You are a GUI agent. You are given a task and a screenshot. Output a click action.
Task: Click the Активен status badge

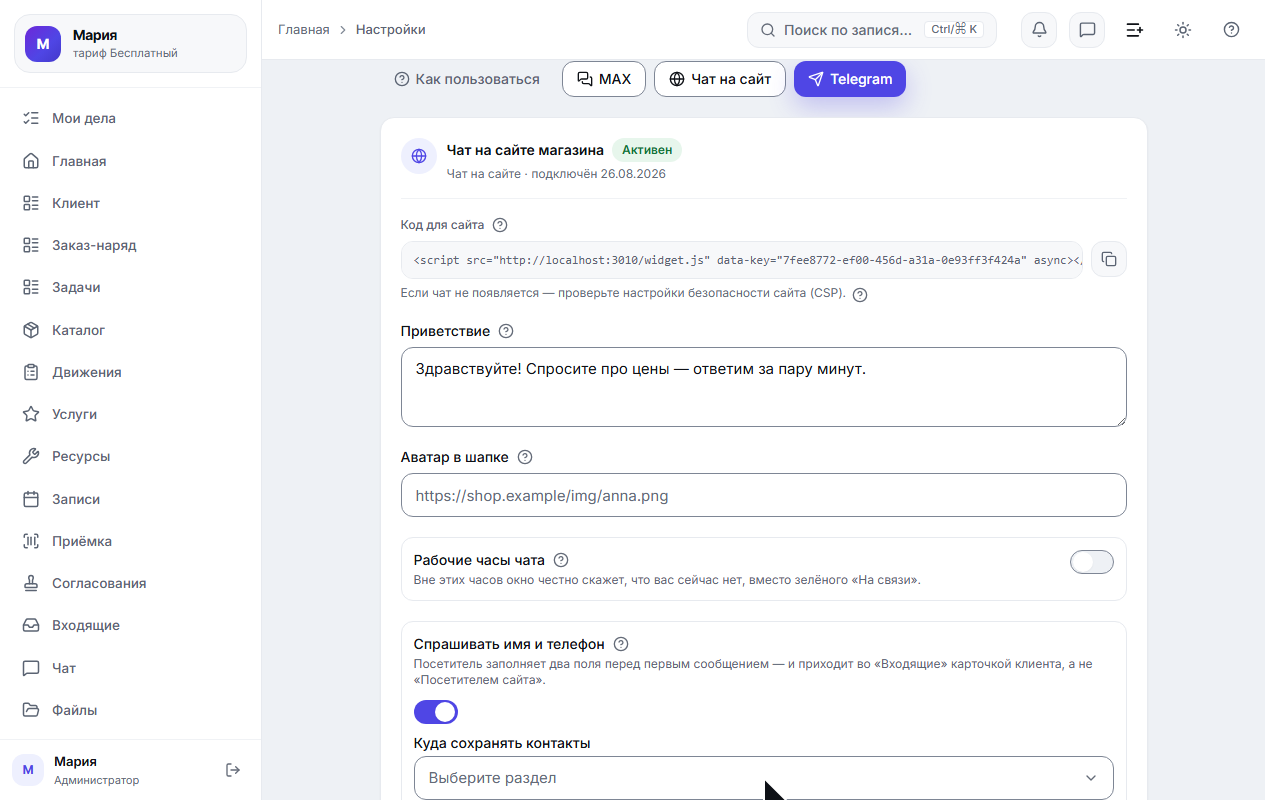(647, 150)
